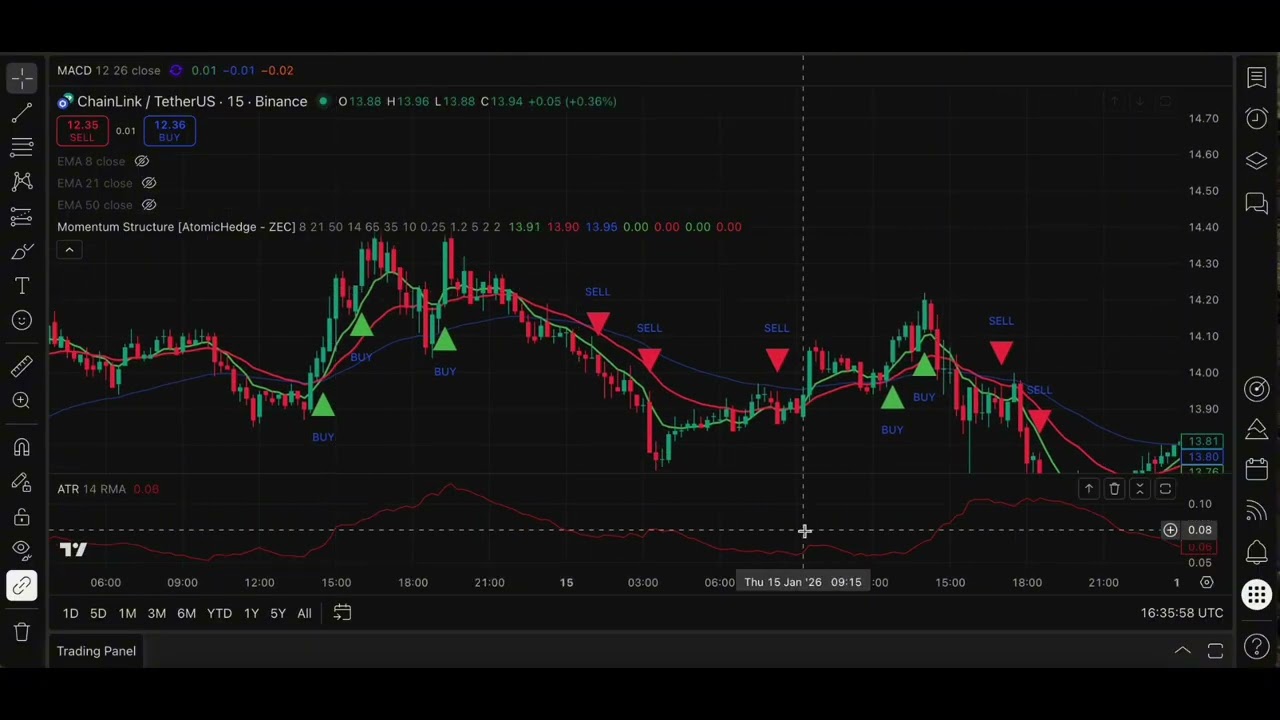
Task: Select the 1Y date range
Action: tap(251, 613)
